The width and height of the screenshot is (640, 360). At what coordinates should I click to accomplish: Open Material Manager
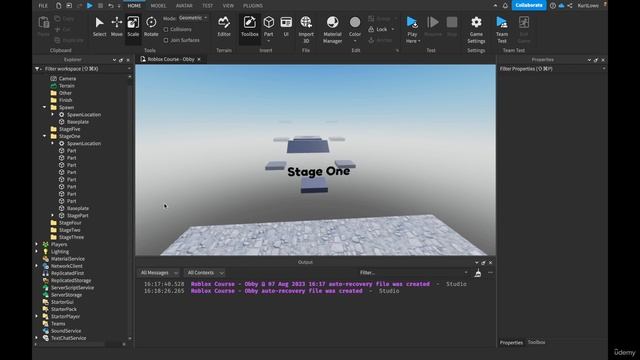click(332, 29)
